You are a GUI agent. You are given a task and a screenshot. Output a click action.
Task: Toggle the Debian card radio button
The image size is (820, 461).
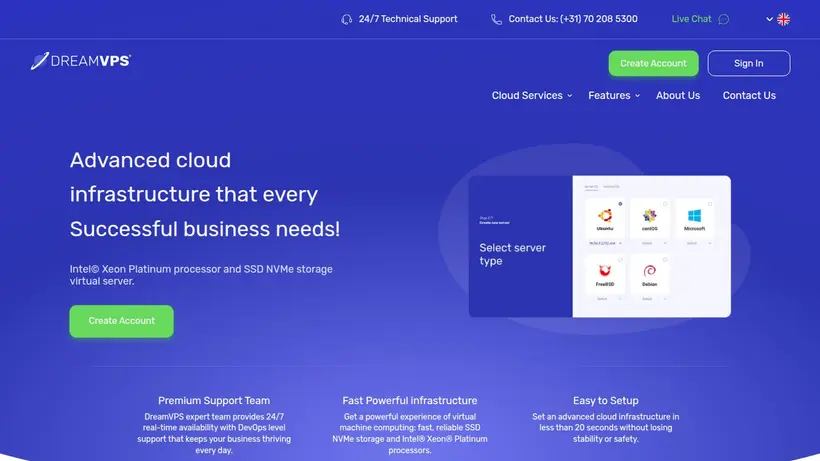[x=665, y=259]
